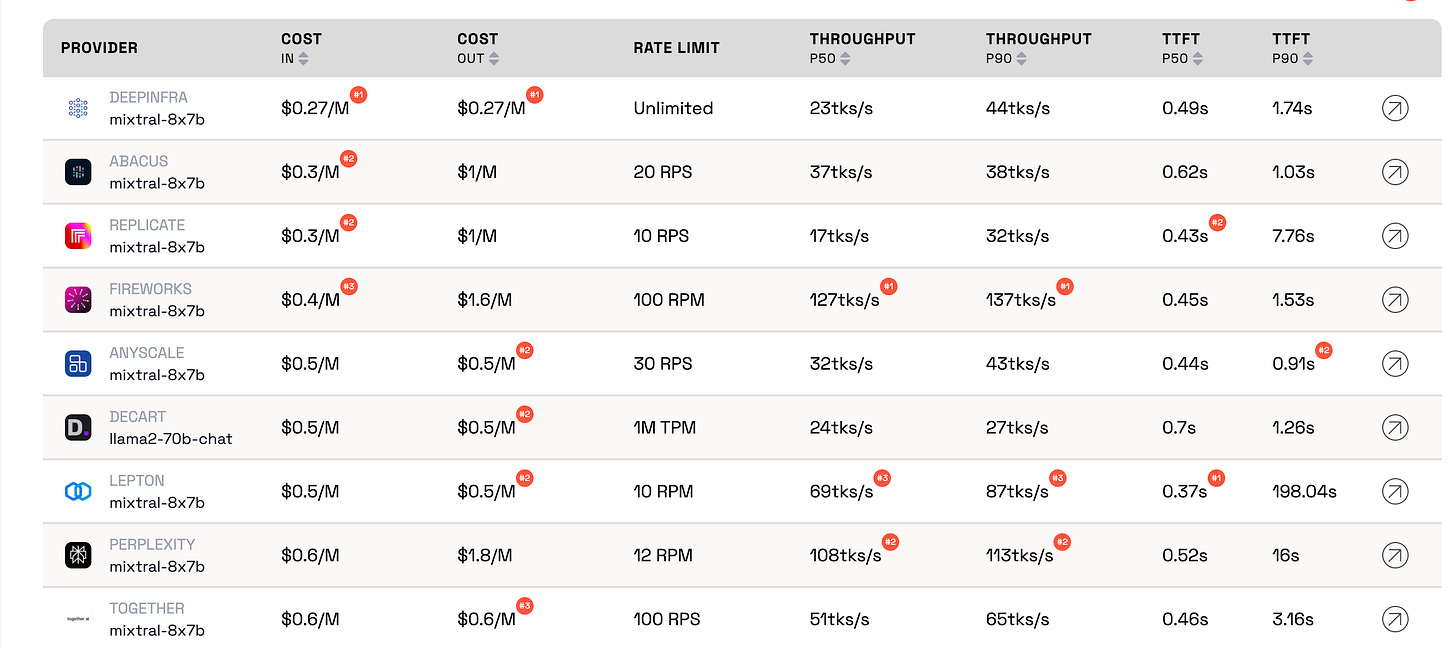Open the Lepton row arrow link
This screenshot has width=1456, height=649.
pyautogui.click(x=1394, y=491)
